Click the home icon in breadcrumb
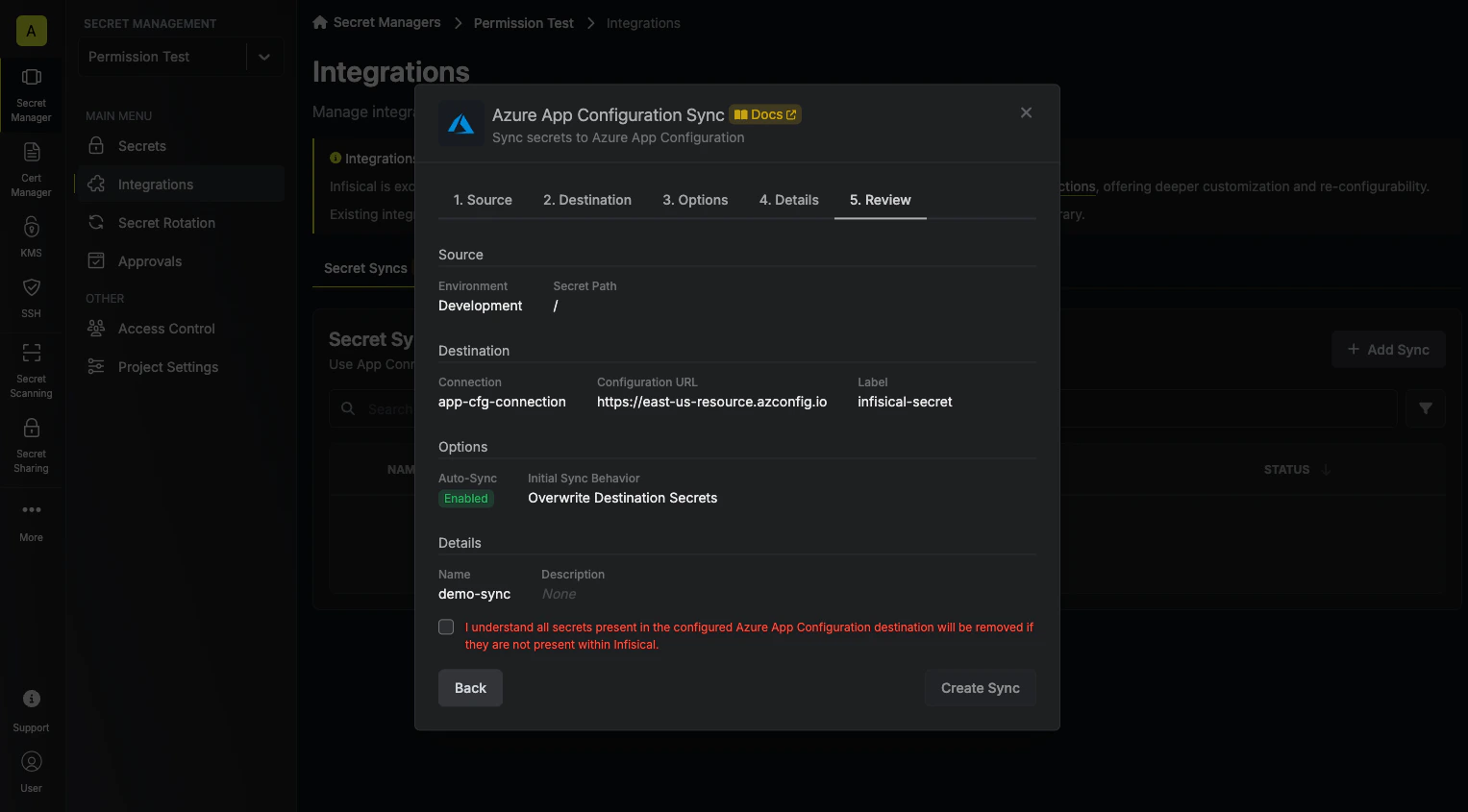Screen dimensions: 1468x812 [x=320, y=22]
